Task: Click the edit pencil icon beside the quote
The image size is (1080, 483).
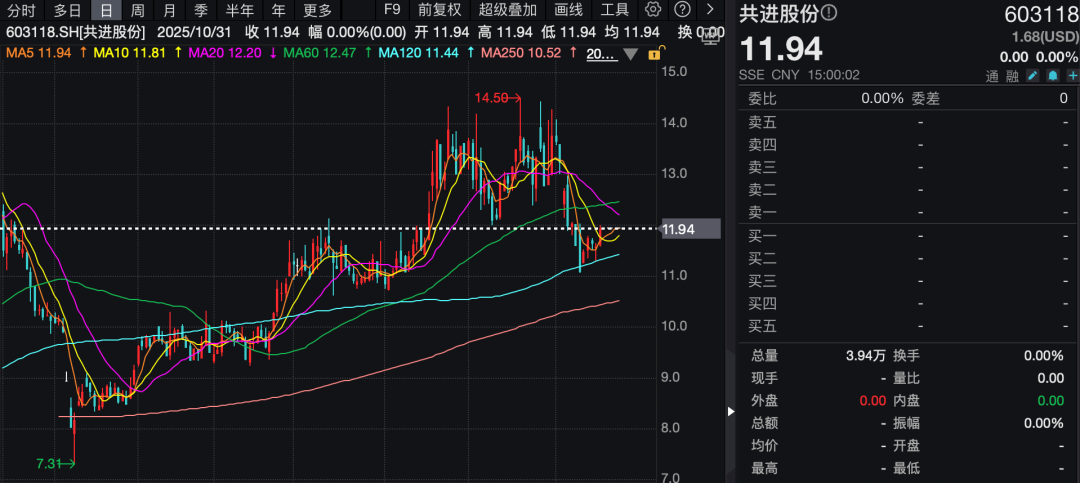Action: coord(1033,77)
